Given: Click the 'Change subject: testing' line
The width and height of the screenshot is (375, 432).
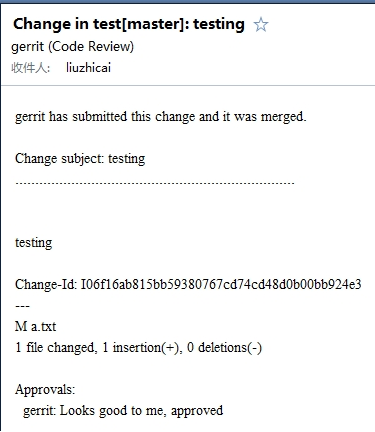Looking at the screenshot, I should pos(80,158).
